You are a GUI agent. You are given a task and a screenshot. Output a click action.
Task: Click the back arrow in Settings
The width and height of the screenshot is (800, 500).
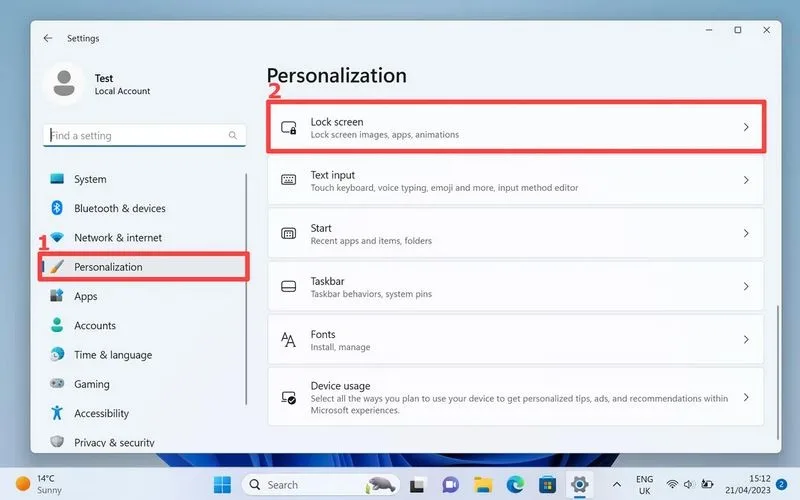(x=48, y=38)
